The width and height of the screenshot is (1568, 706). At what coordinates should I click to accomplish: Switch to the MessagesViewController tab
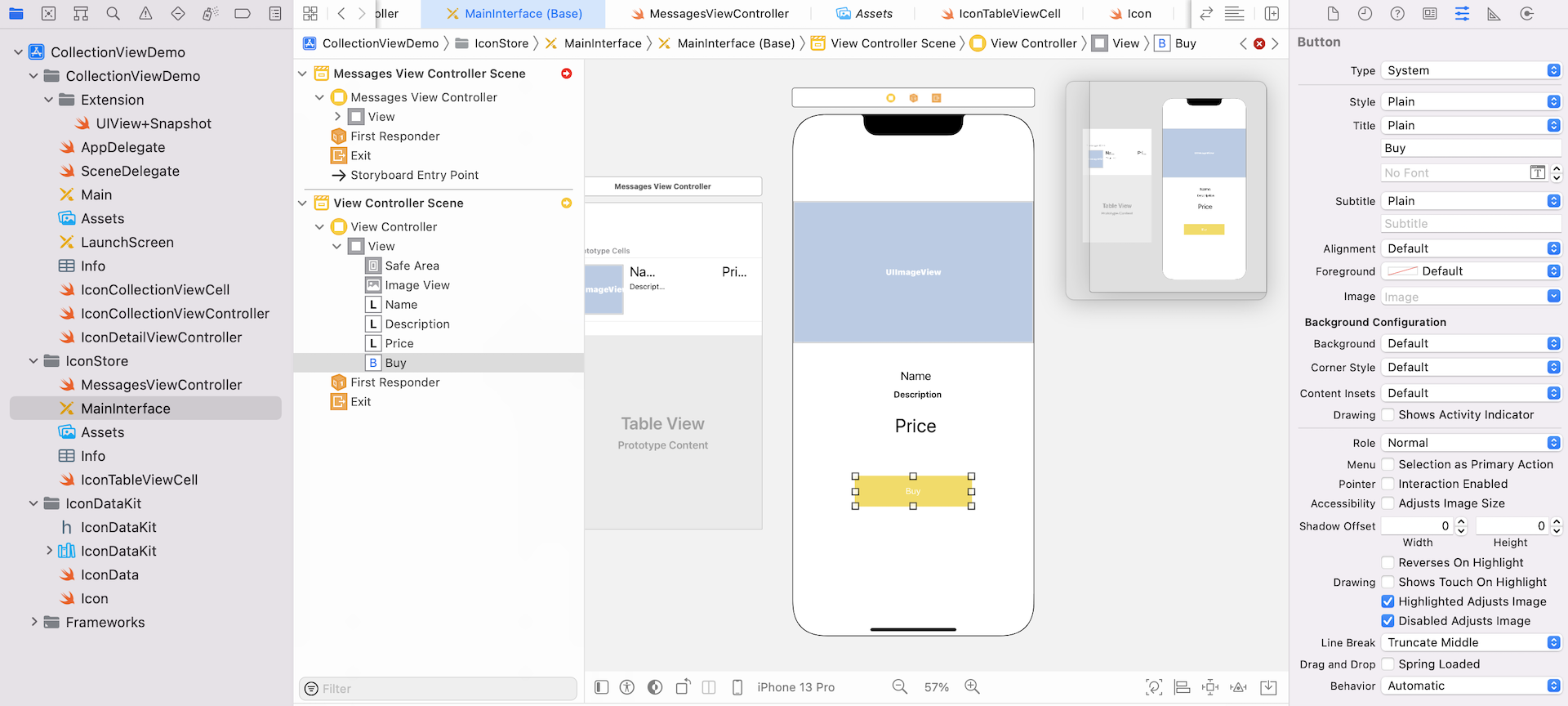(x=709, y=14)
